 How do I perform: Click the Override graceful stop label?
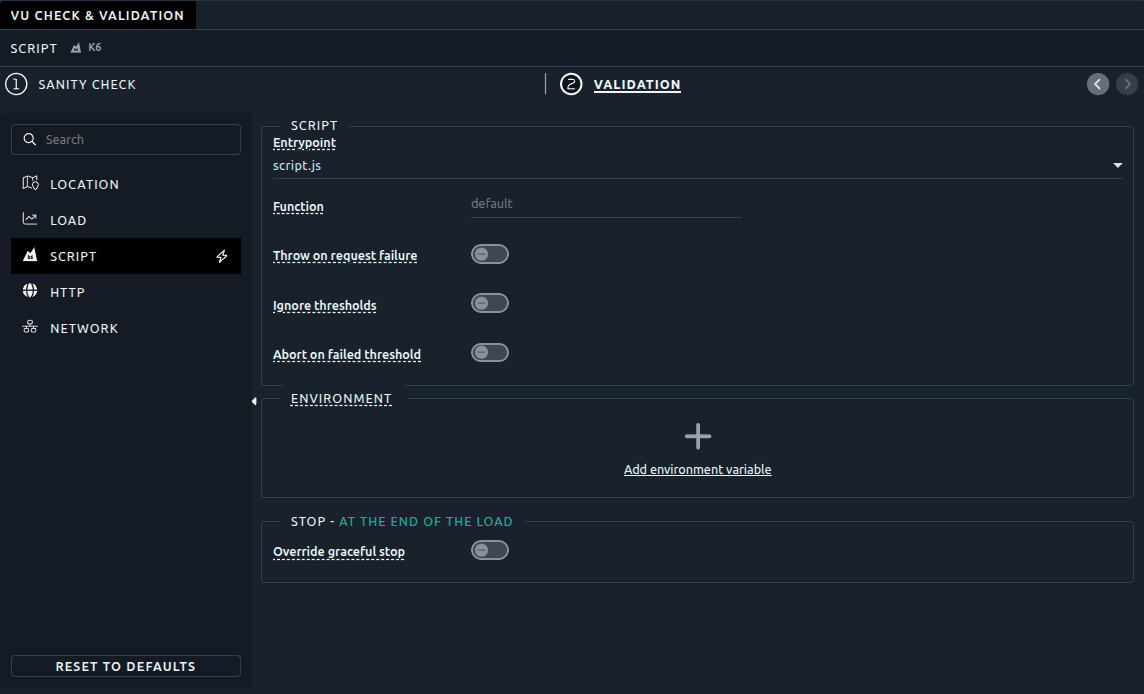point(339,552)
